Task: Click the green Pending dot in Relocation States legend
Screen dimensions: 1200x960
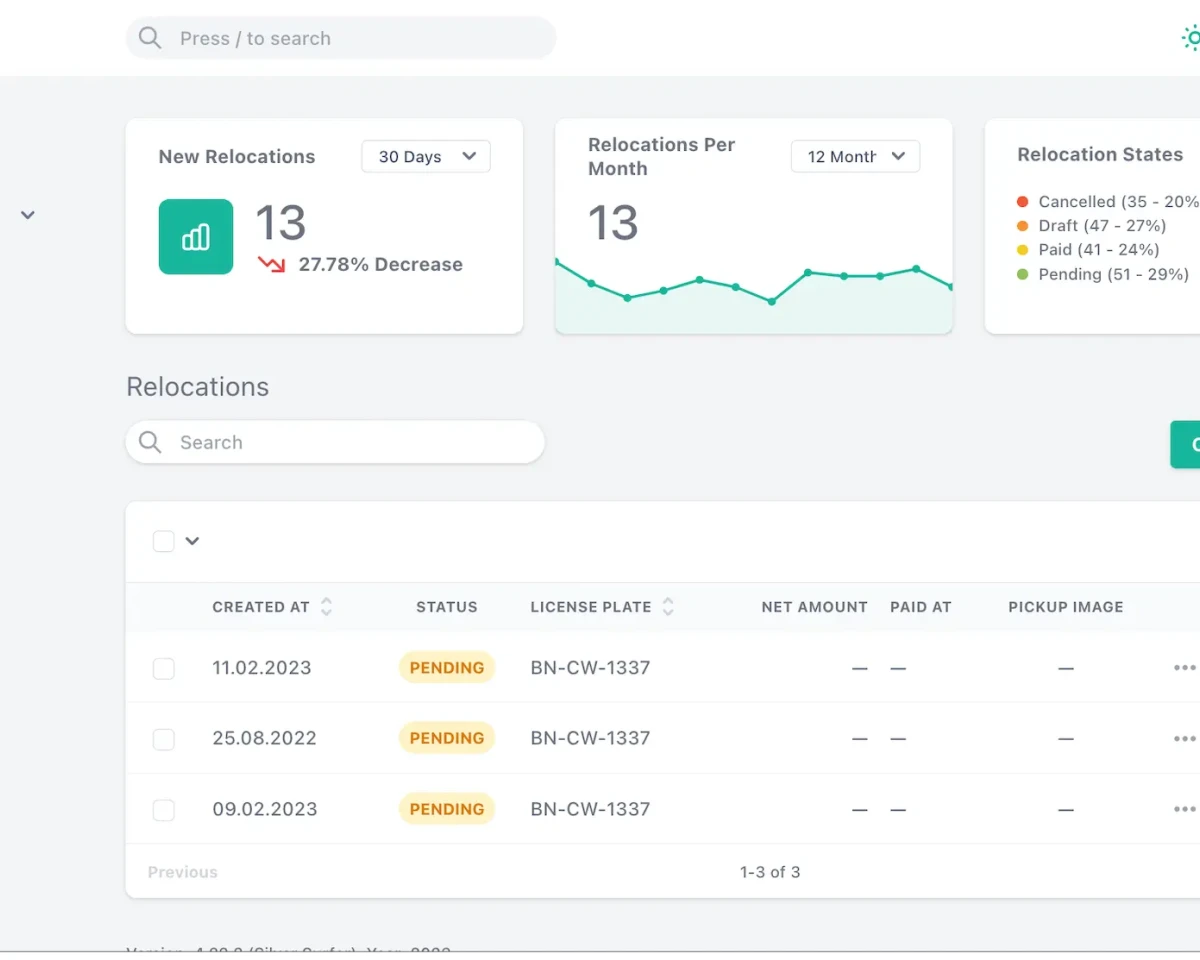Action: 1022,274
